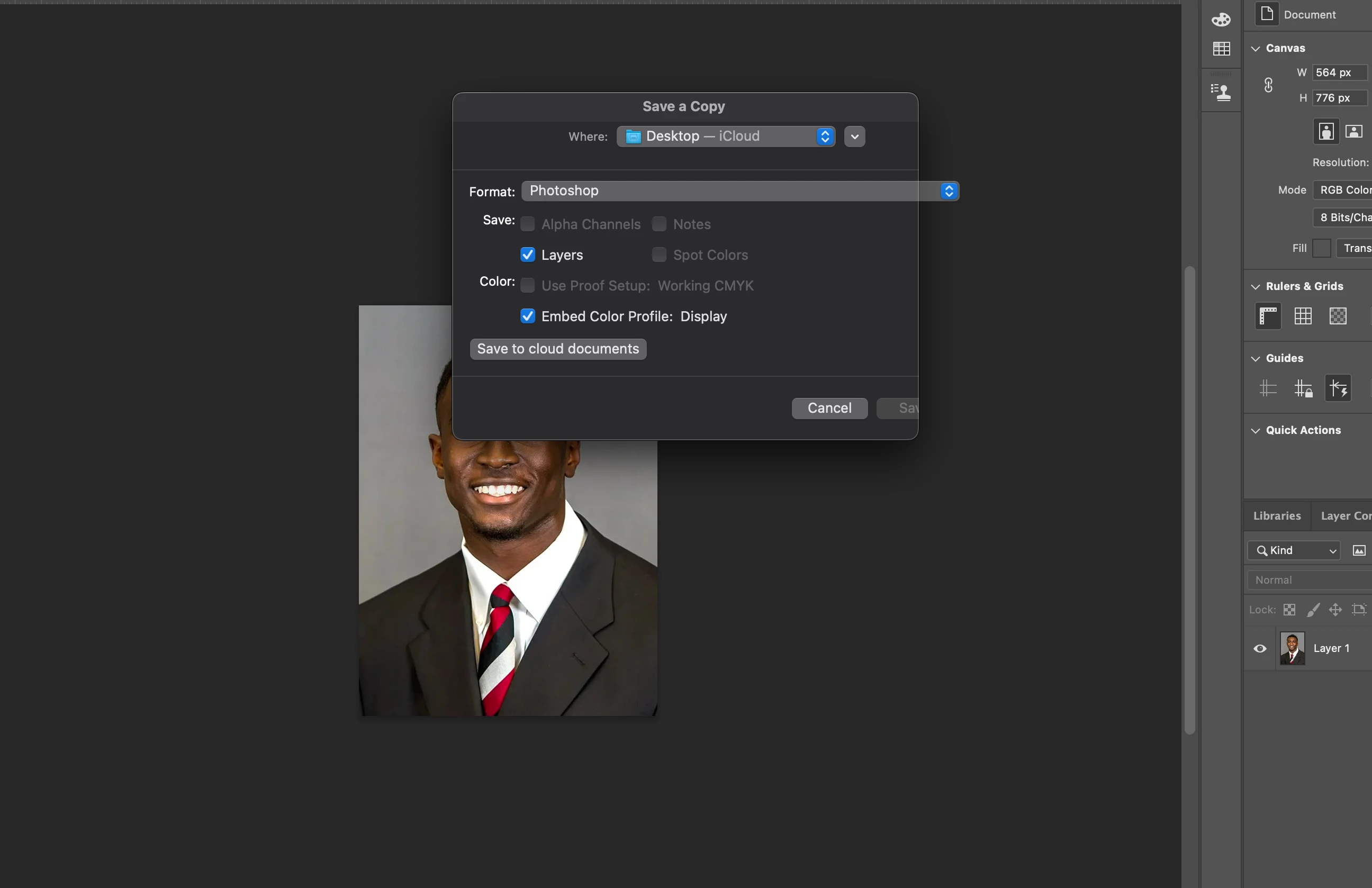The width and height of the screenshot is (1372, 888).
Task: Click the Cancel button
Action: click(x=829, y=408)
